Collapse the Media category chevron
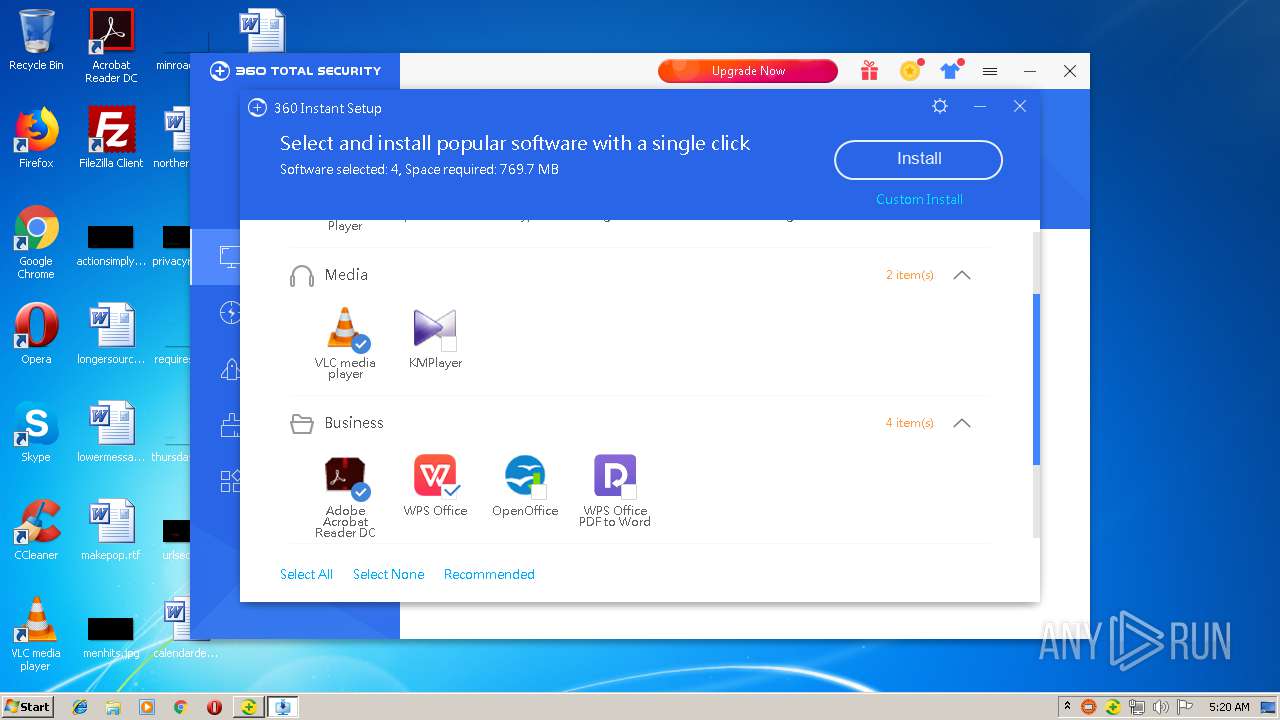Viewport: 1280px width, 720px height. click(962, 275)
